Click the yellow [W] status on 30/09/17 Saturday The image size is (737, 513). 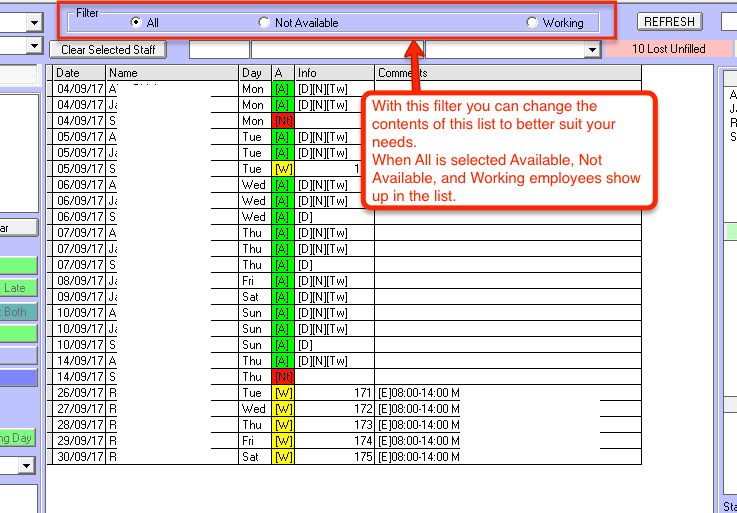[282, 457]
